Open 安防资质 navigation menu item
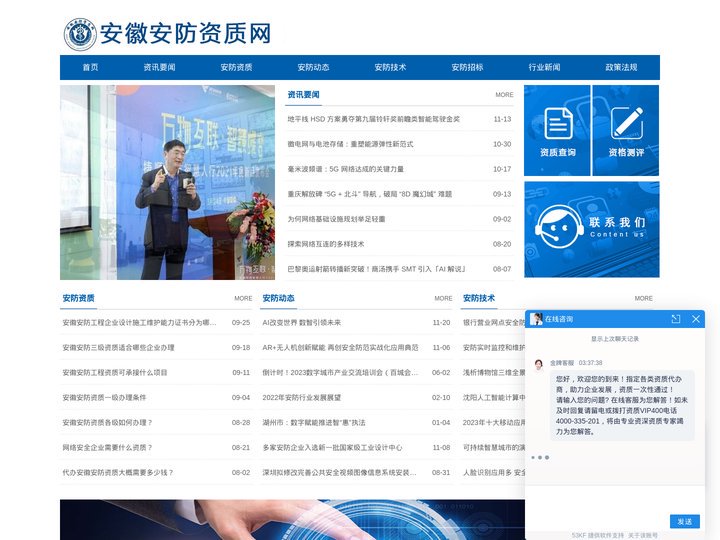The image size is (720, 540). point(236,68)
